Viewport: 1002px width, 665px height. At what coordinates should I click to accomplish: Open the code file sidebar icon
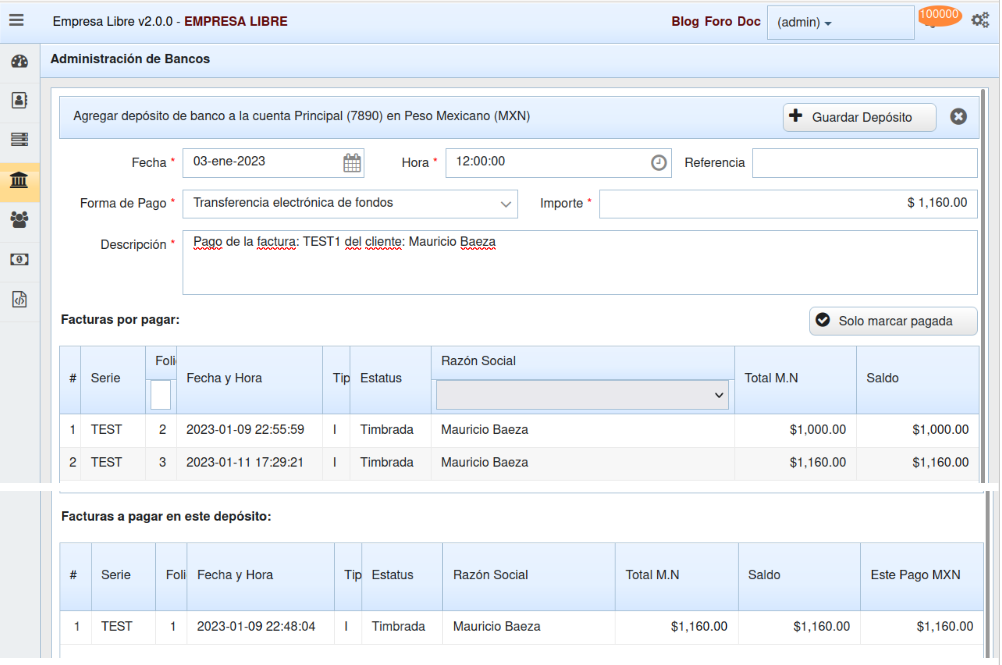pos(19,299)
